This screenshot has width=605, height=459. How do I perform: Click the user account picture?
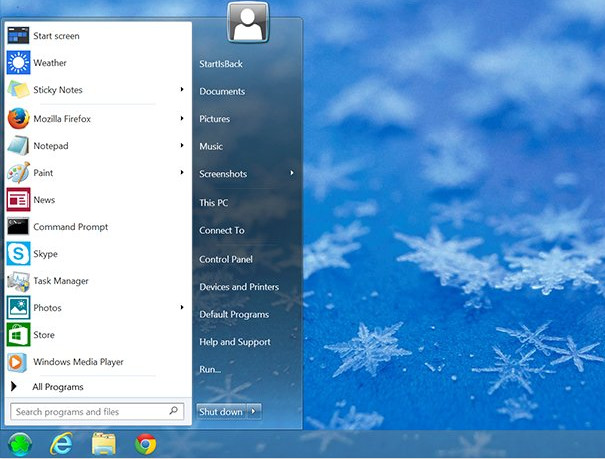248,22
